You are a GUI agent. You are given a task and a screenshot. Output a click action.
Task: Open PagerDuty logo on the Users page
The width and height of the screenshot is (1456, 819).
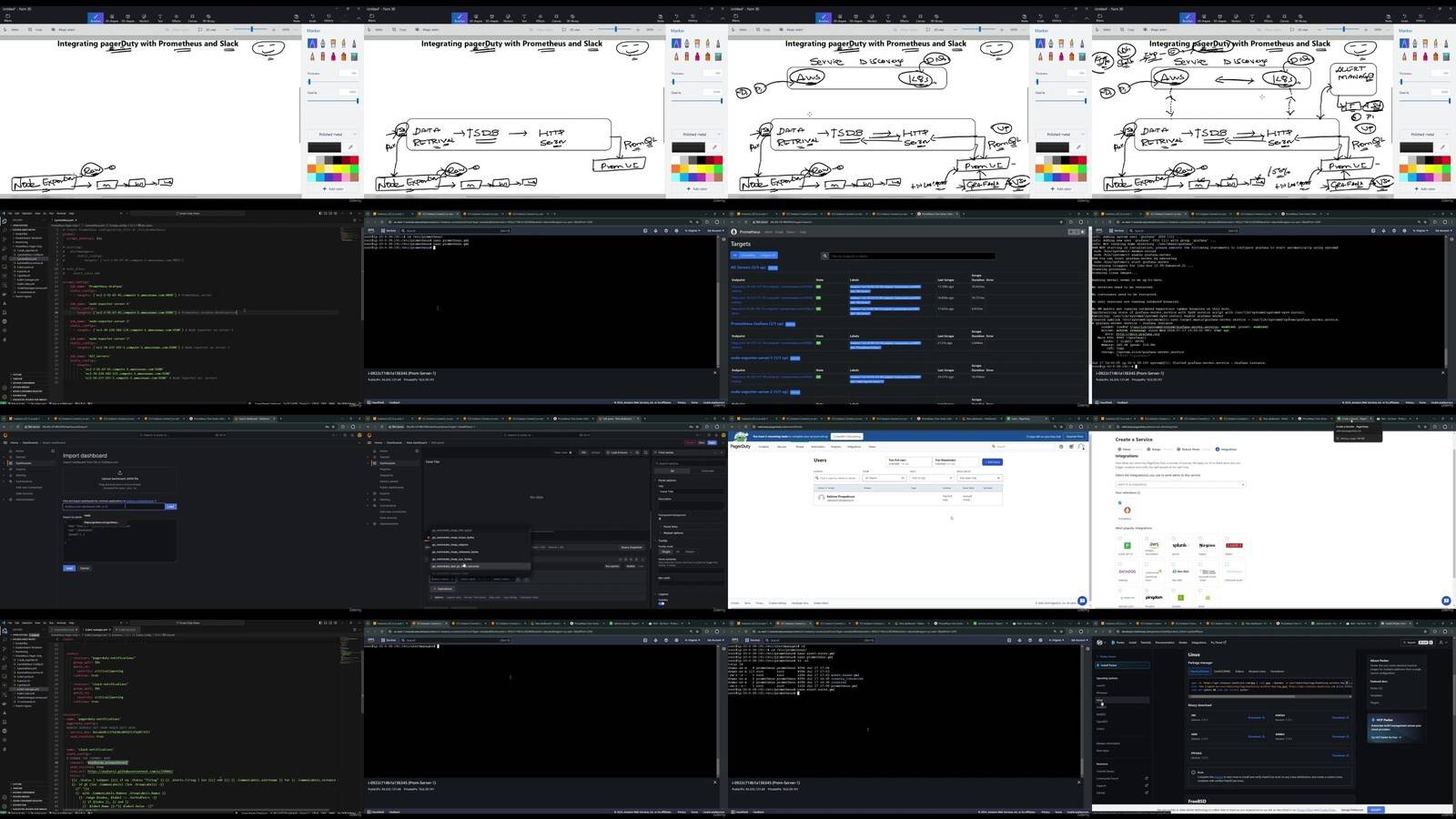tap(741, 446)
